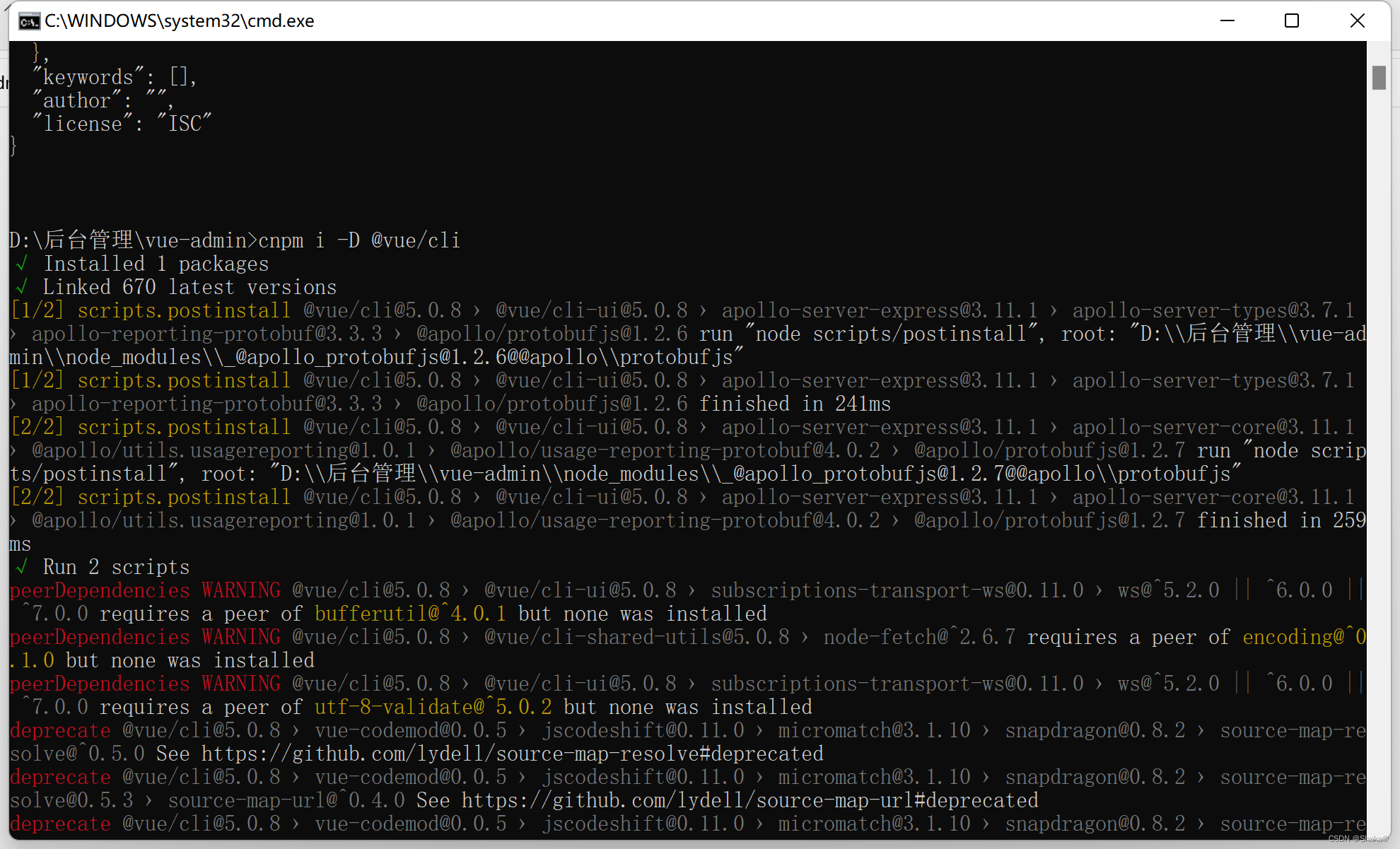Select the installed packages success checkmark

coord(19,263)
